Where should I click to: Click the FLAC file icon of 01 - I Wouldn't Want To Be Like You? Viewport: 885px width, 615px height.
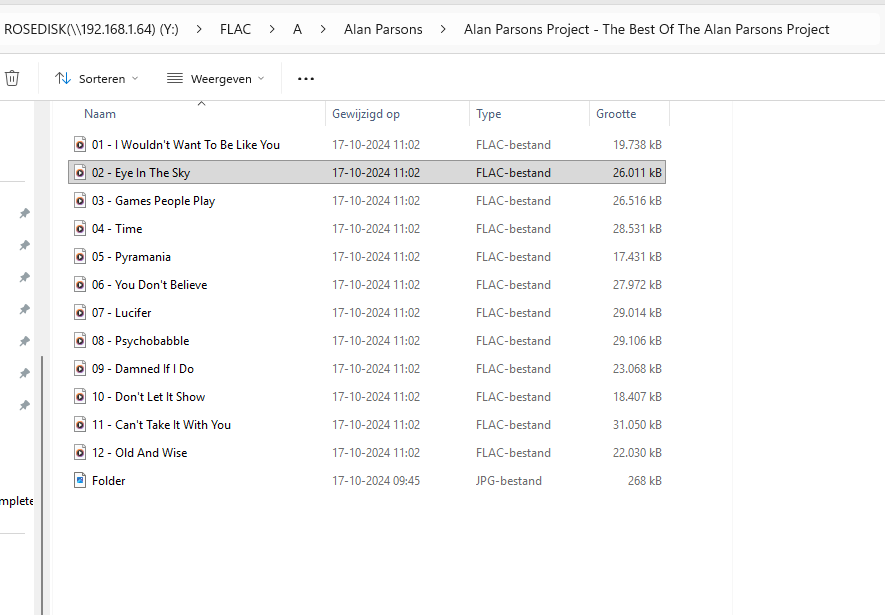80,144
